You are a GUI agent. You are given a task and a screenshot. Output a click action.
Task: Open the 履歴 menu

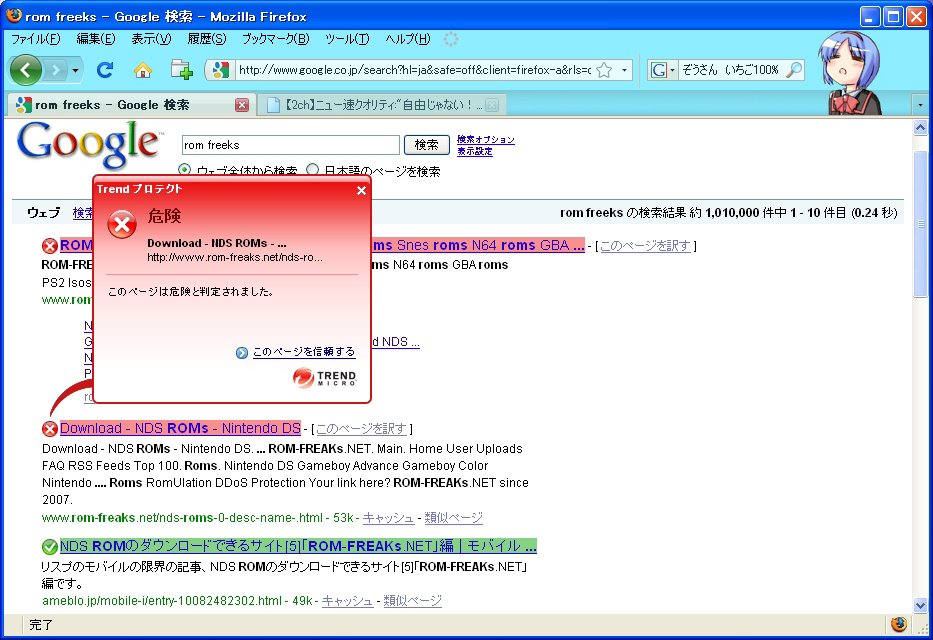point(206,39)
